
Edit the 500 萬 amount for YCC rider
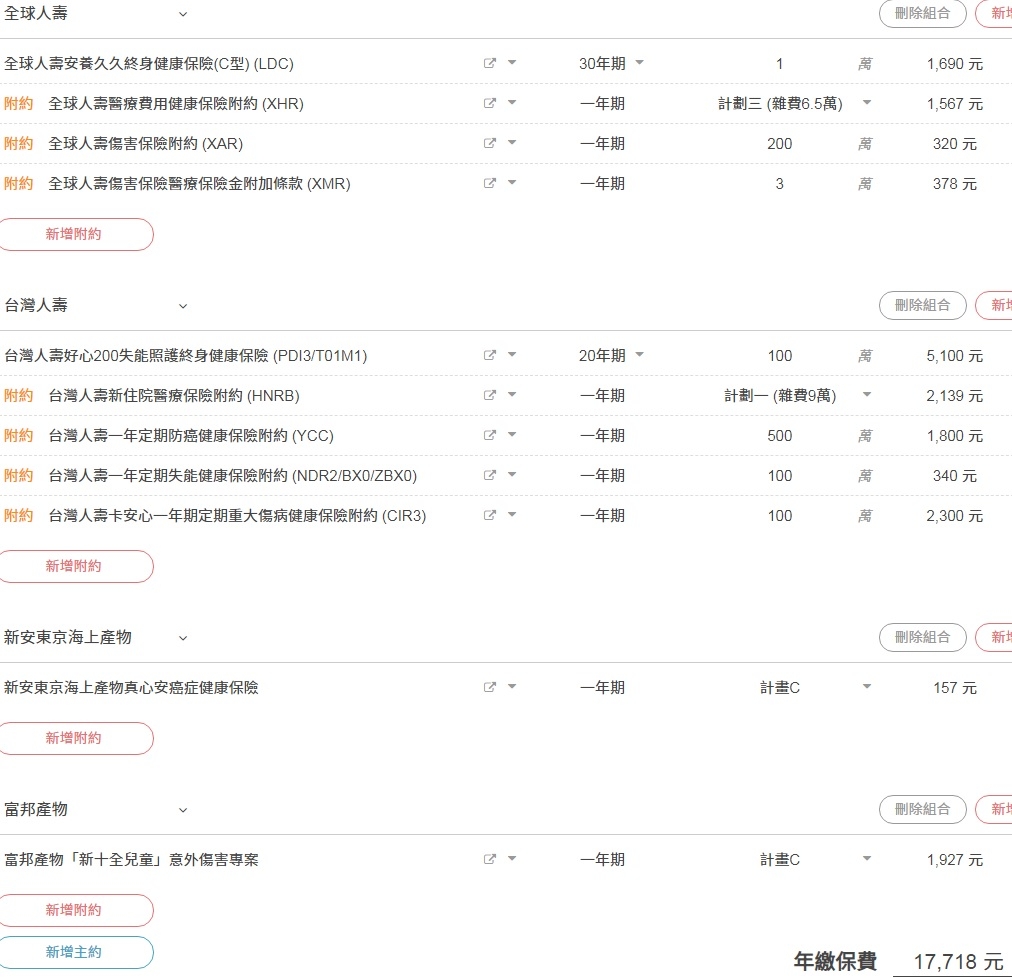pos(780,436)
